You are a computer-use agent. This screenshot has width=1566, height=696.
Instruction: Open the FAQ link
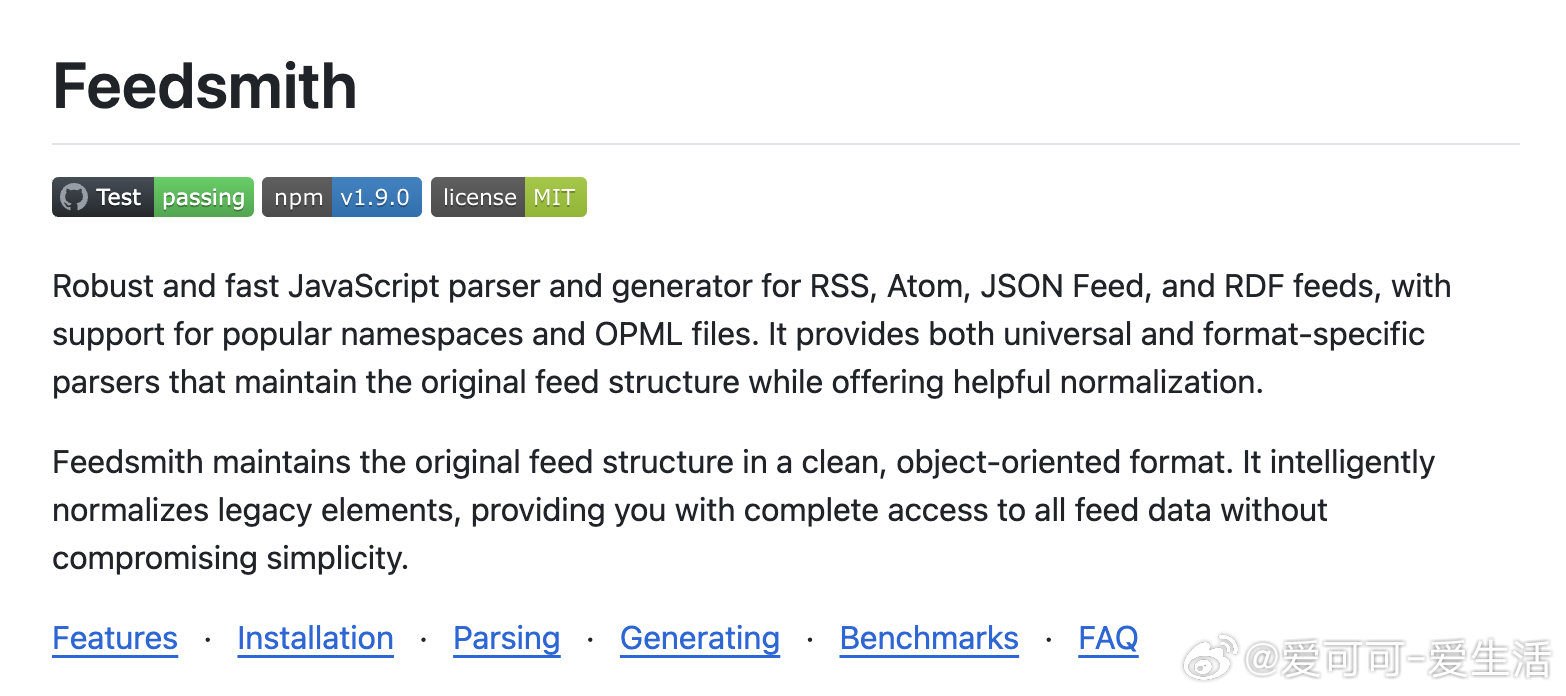[x=1108, y=638]
